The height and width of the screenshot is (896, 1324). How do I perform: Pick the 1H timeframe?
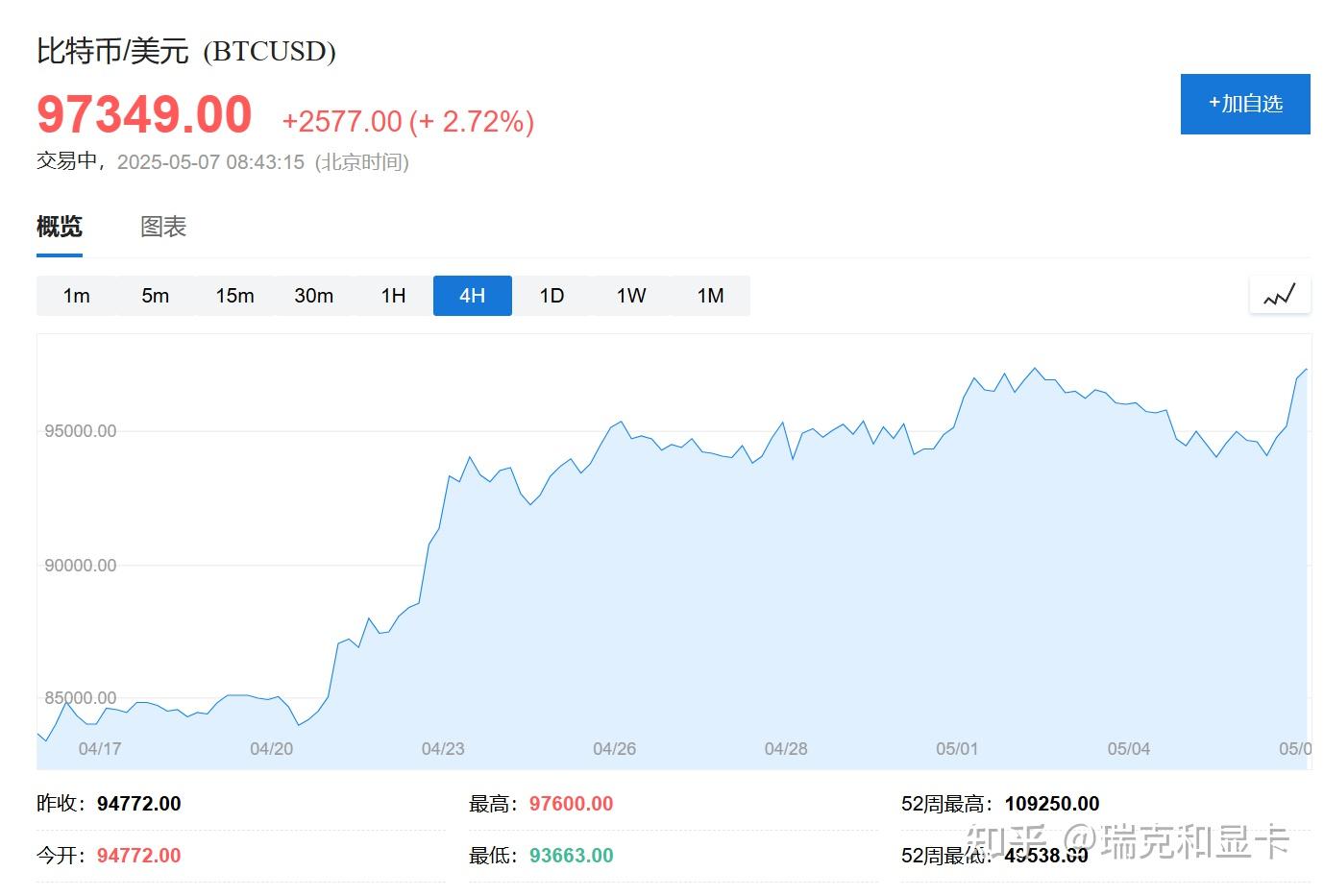393,296
